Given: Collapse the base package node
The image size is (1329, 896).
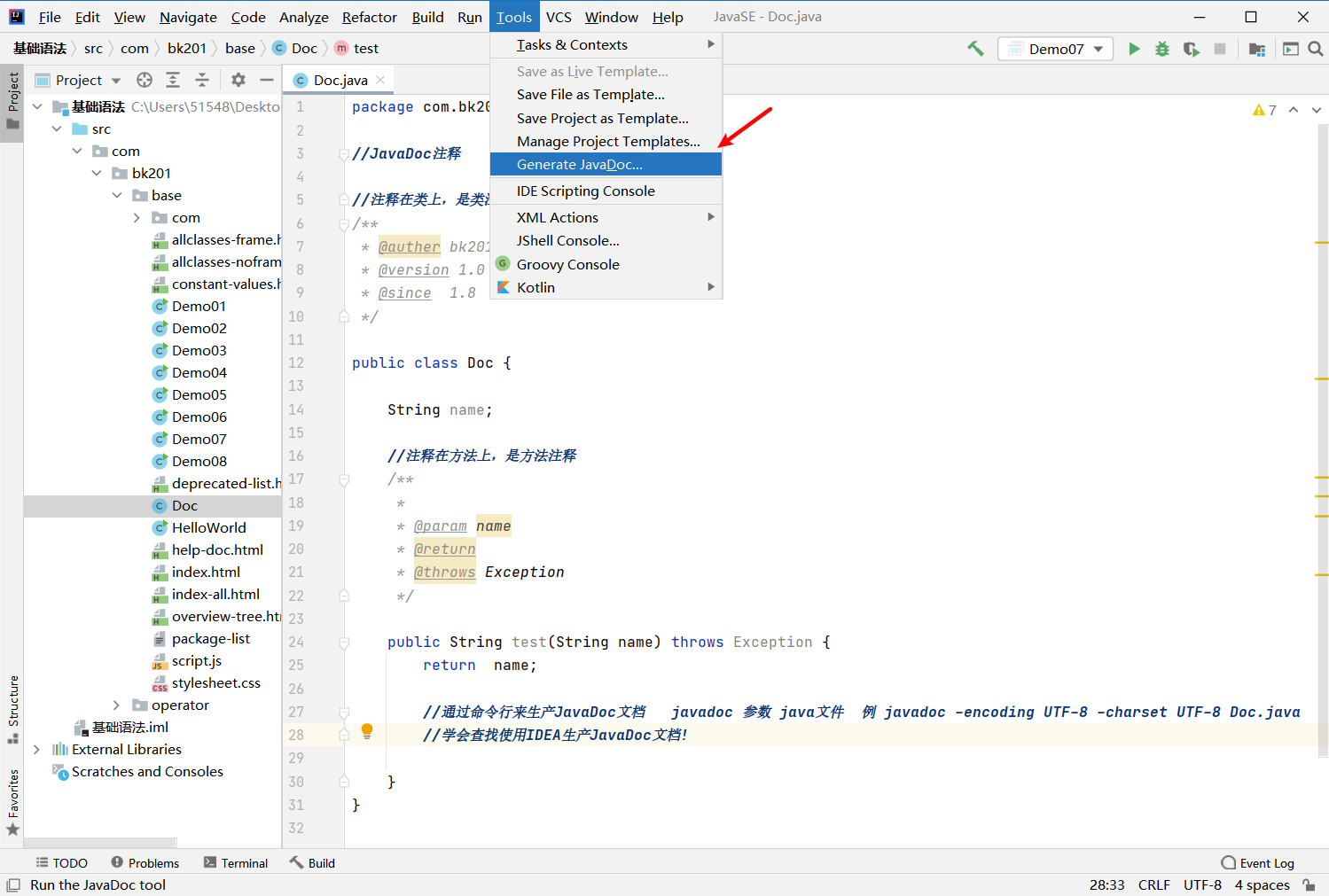Looking at the screenshot, I should (x=116, y=195).
